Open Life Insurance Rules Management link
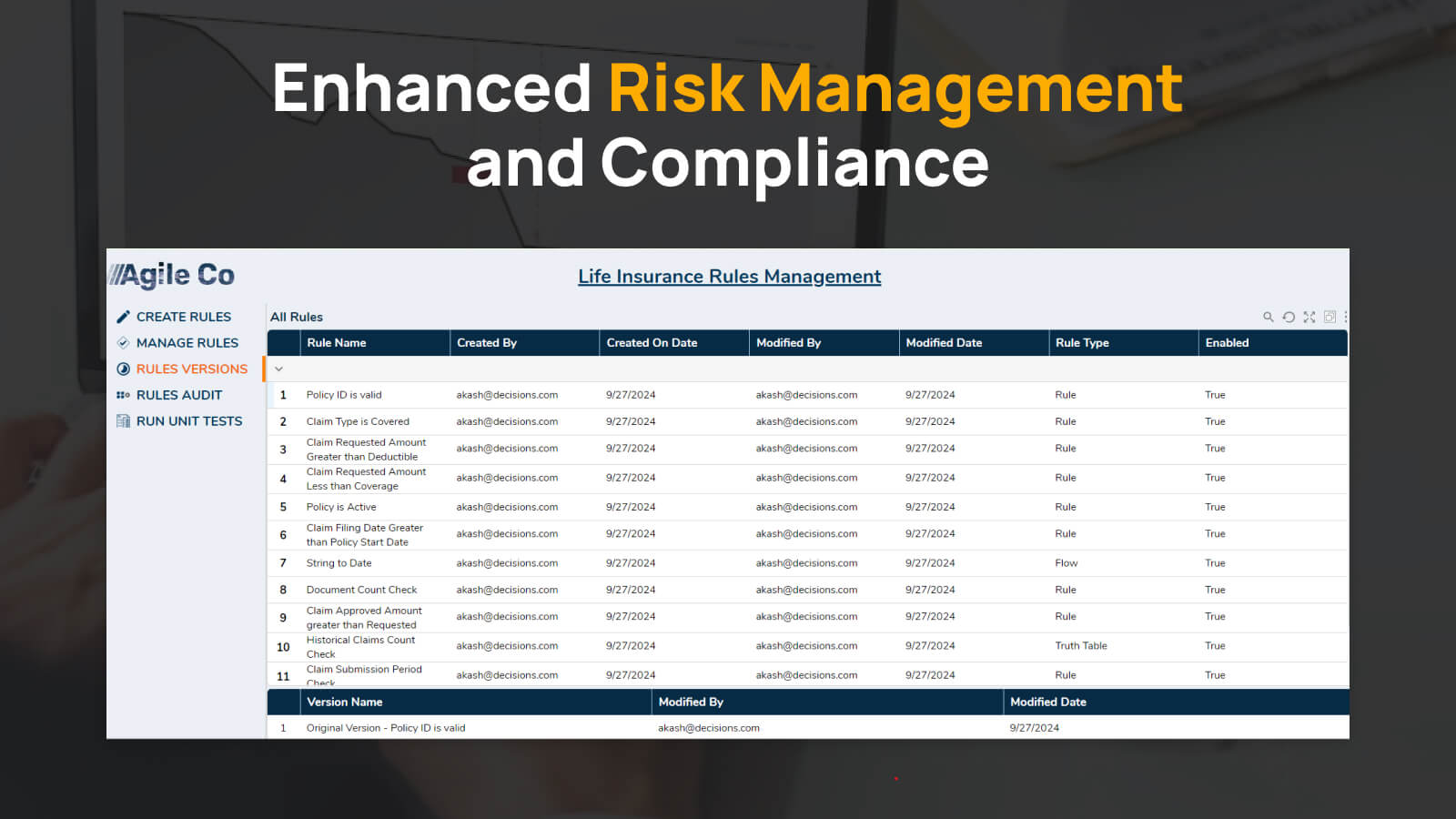 (x=729, y=277)
